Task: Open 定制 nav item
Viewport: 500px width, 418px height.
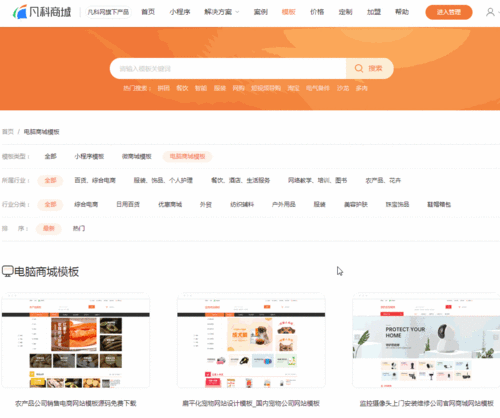Action: [x=345, y=12]
